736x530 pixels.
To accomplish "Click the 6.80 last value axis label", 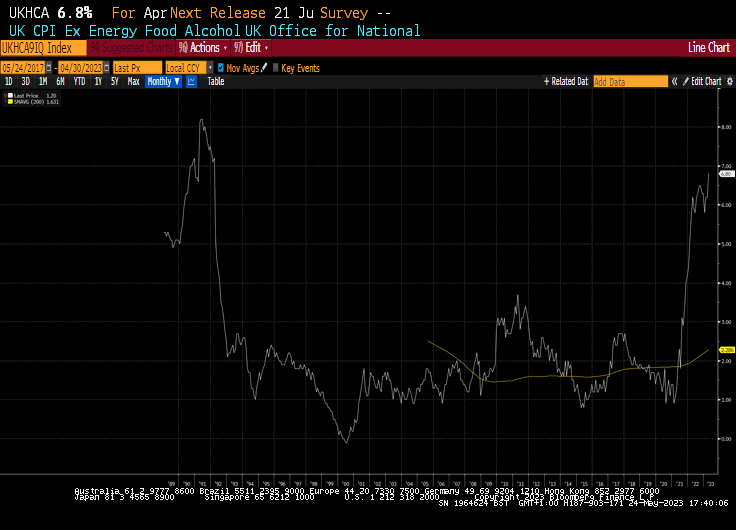I will (x=727, y=174).
